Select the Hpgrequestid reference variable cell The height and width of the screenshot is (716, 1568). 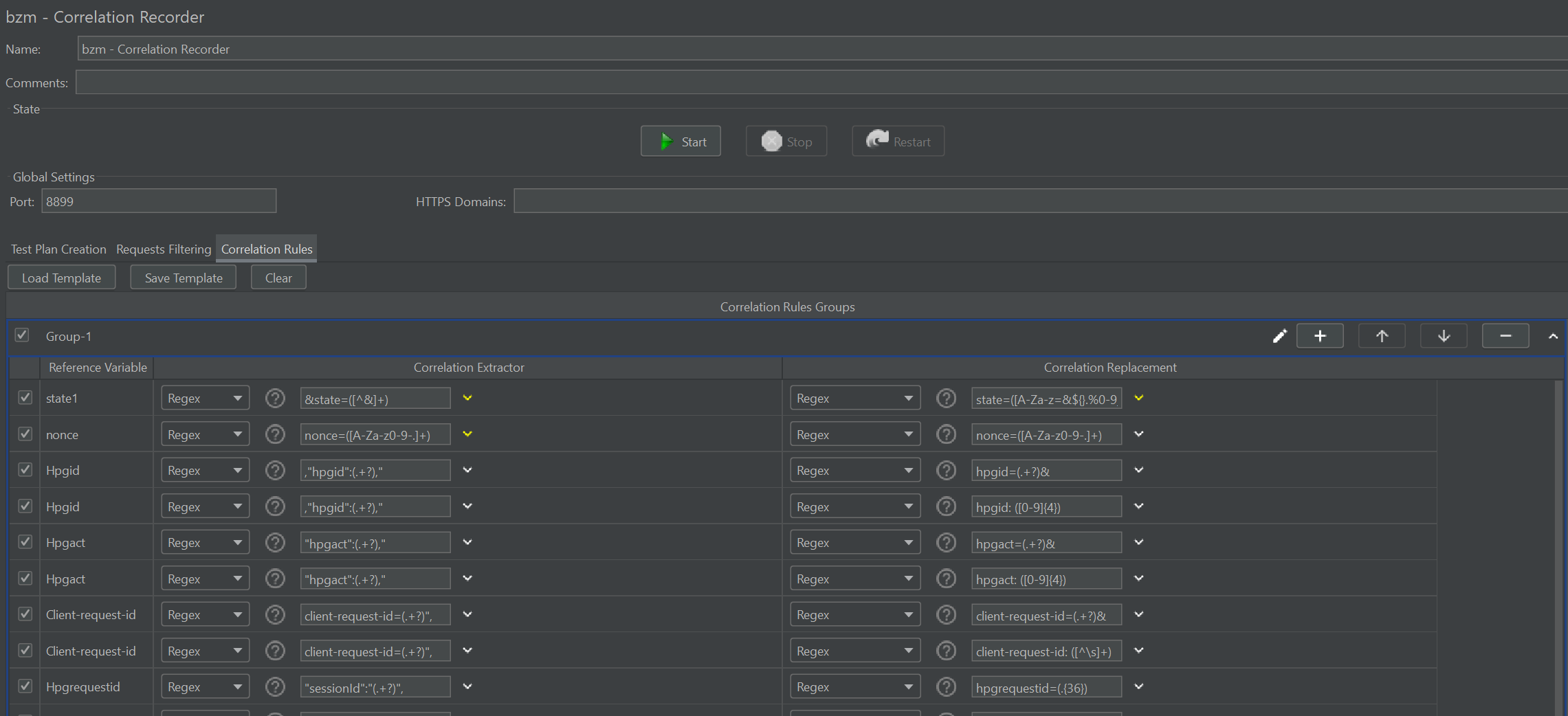point(96,686)
